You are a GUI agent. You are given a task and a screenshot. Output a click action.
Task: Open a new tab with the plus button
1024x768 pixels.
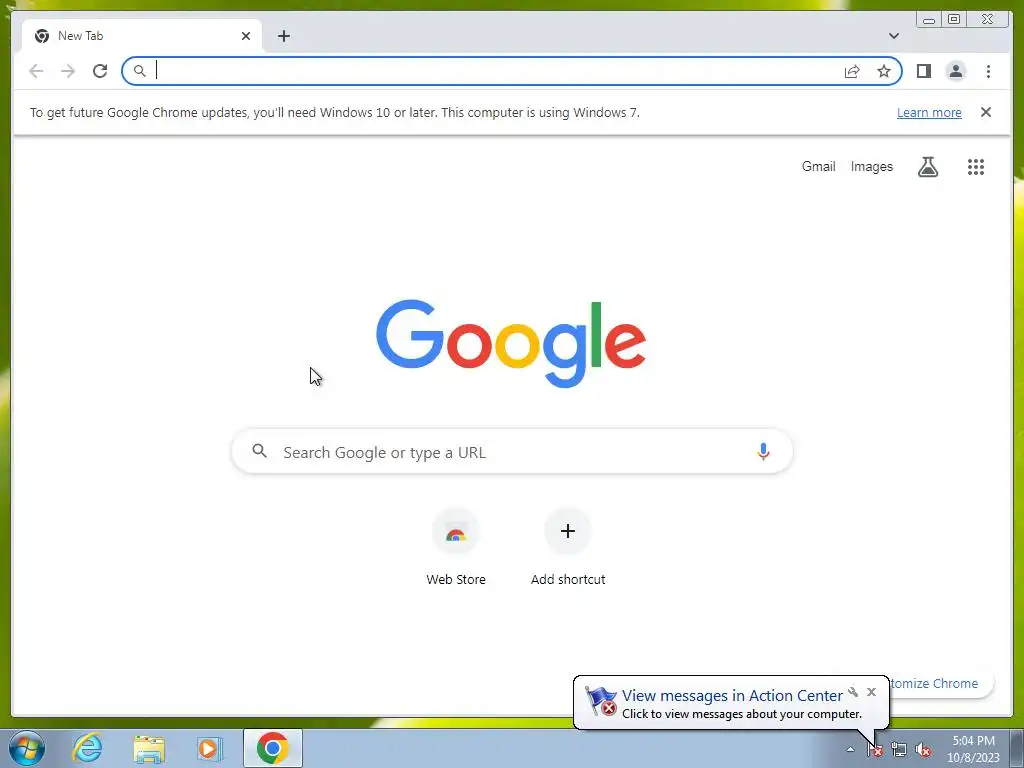[283, 36]
